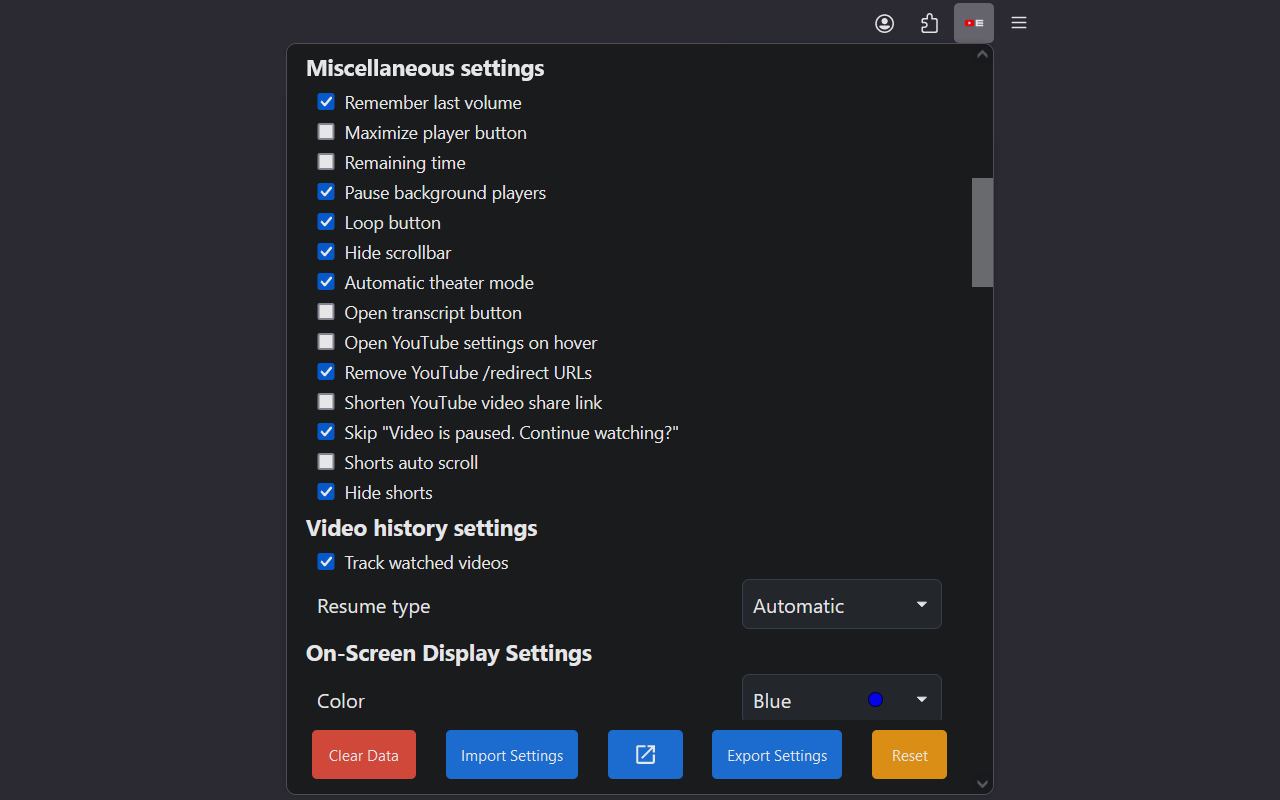The width and height of the screenshot is (1280, 800).
Task: Expand the Color dropdown
Action: [841, 700]
